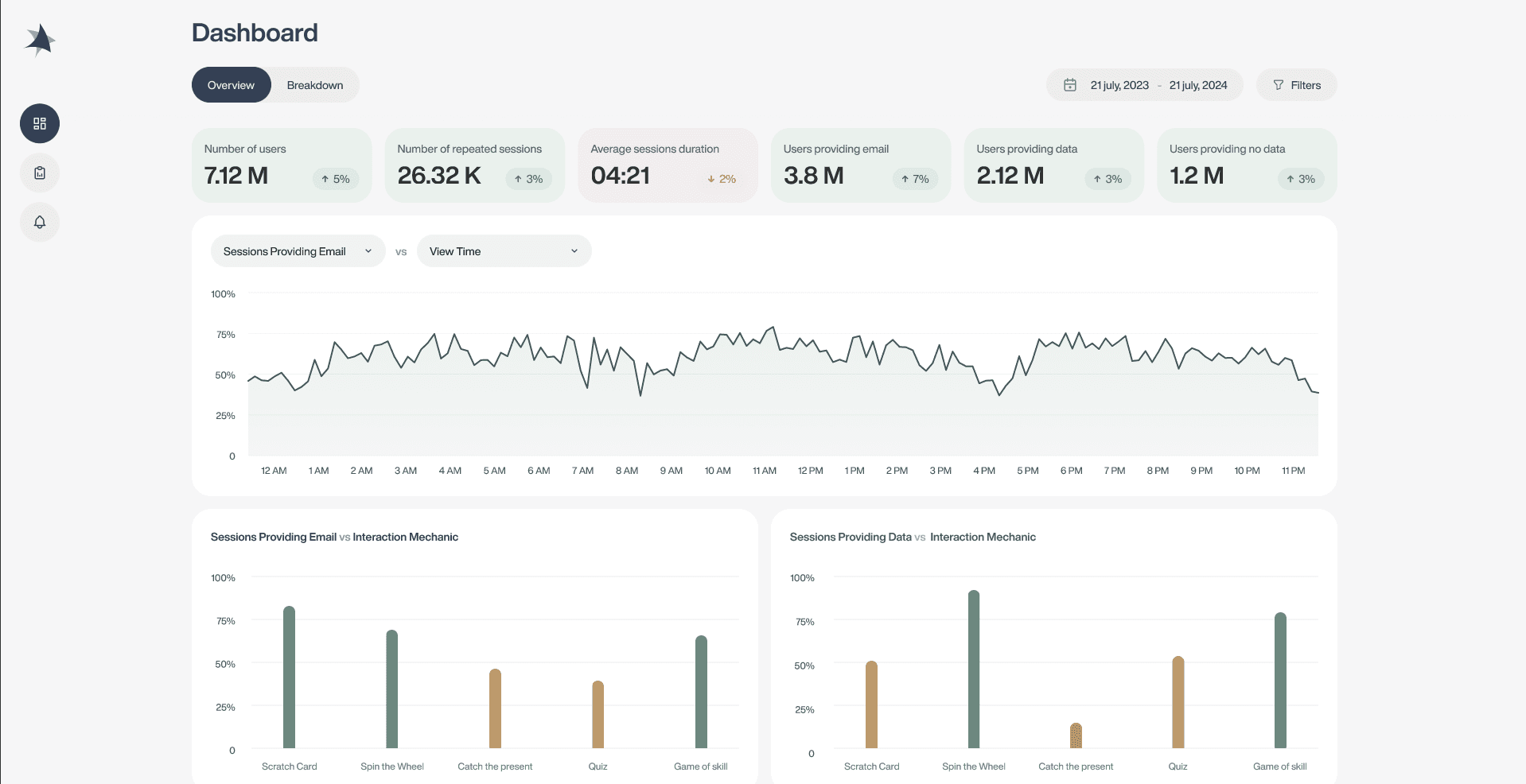1526x784 pixels.
Task: Click the Quiz bar in Email chart
Action: (598, 715)
